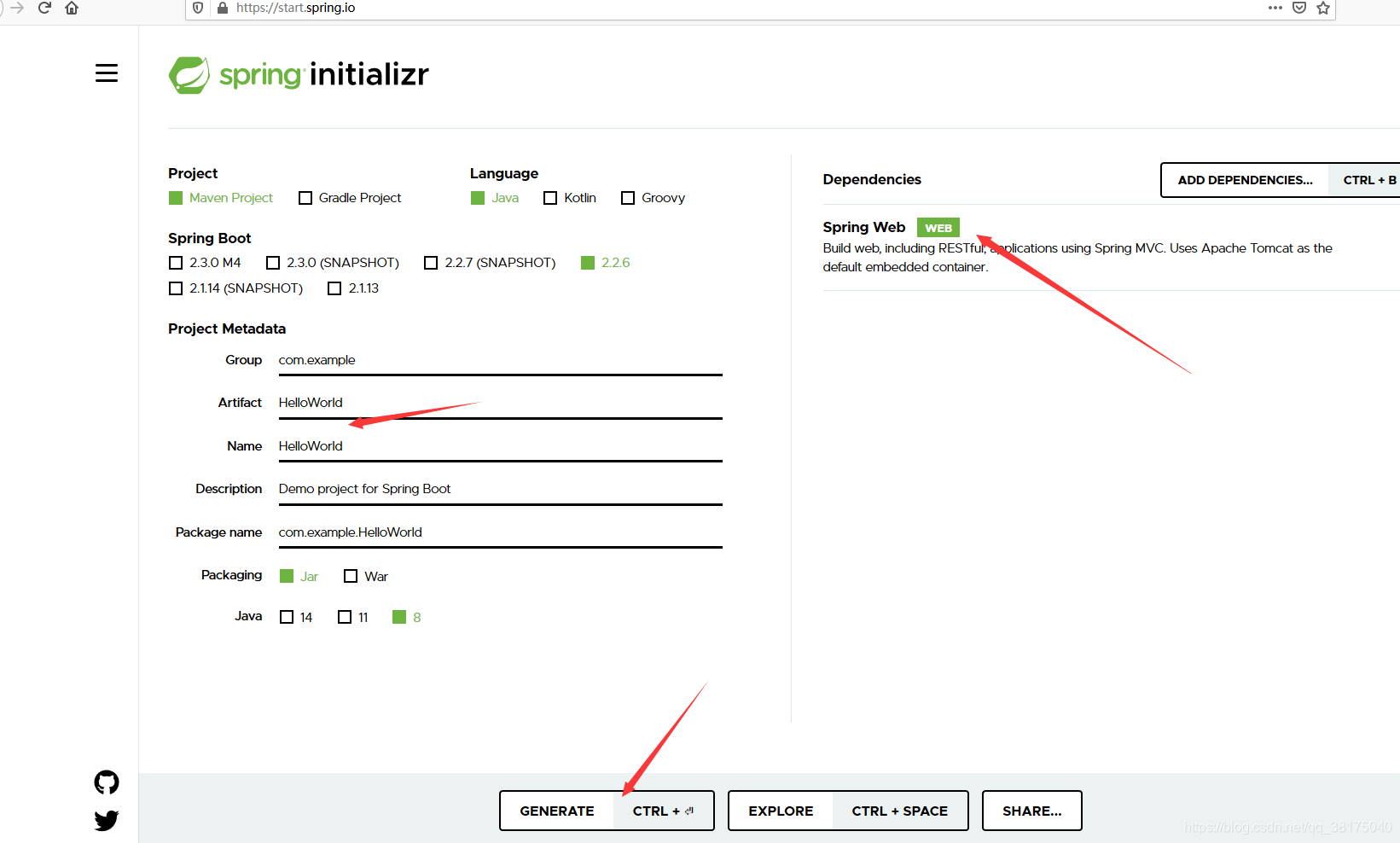The width and height of the screenshot is (1400, 843).
Task: Select Spring Boot 2.1.14 (SNAPSHOT)
Action: pyautogui.click(x=236, y=288)
